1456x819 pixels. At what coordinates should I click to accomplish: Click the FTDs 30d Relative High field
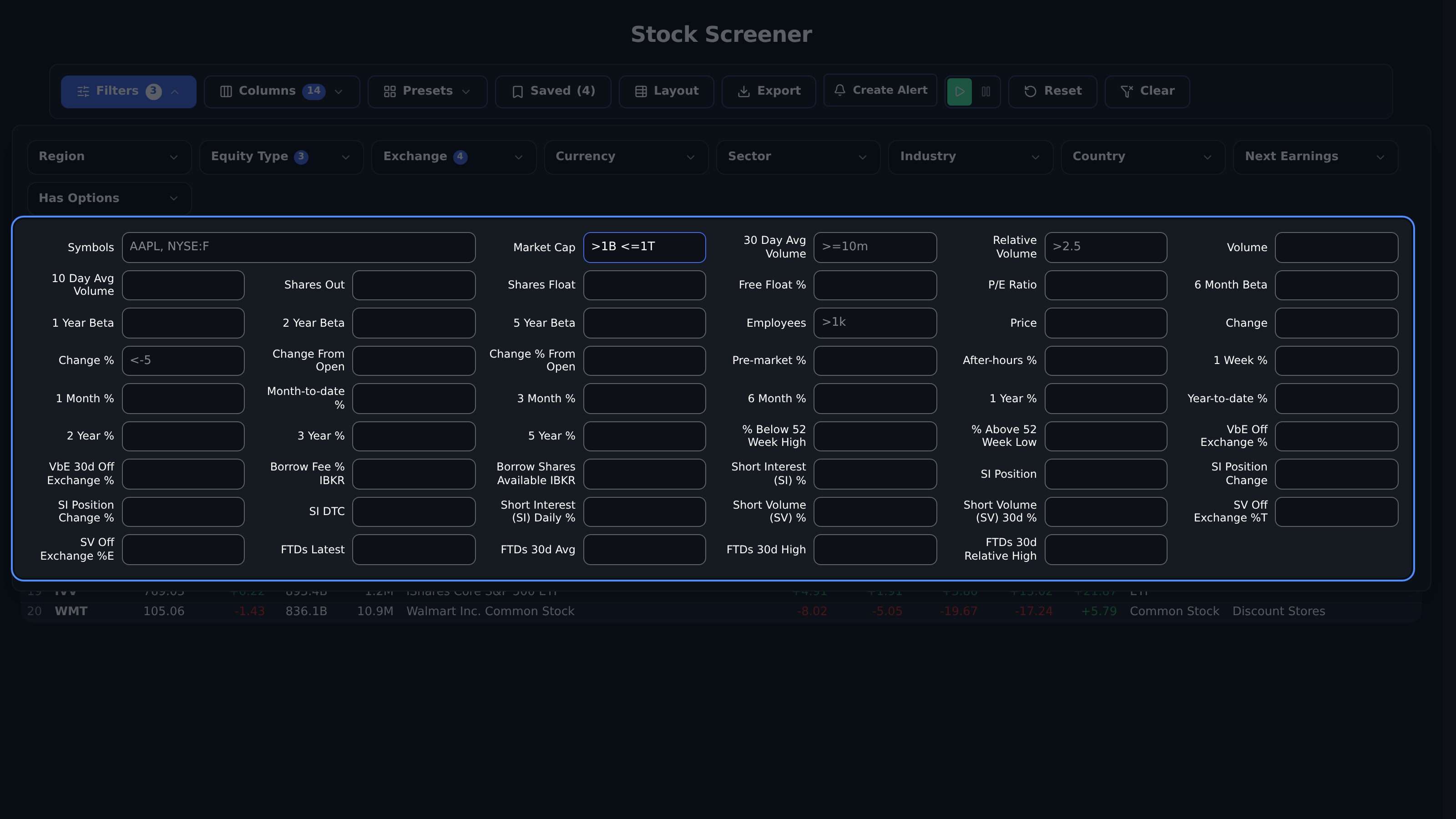tap(1106, 549)
